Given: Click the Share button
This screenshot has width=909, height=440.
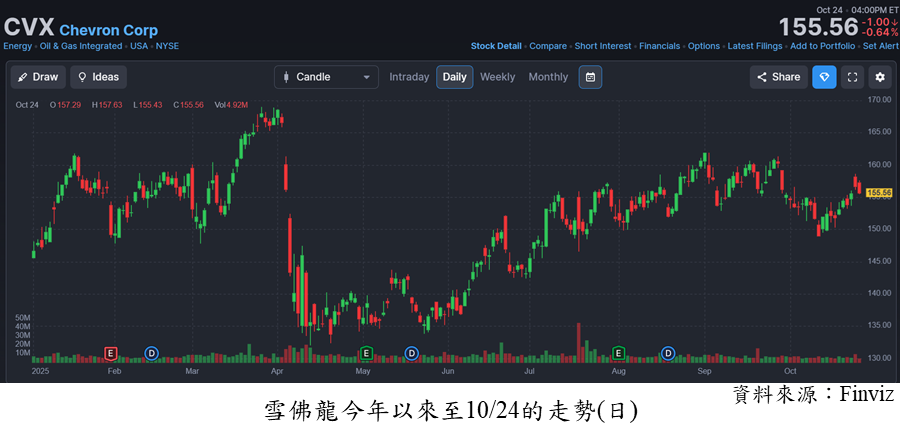Looking at the screenshot, I should click(778, 77).
